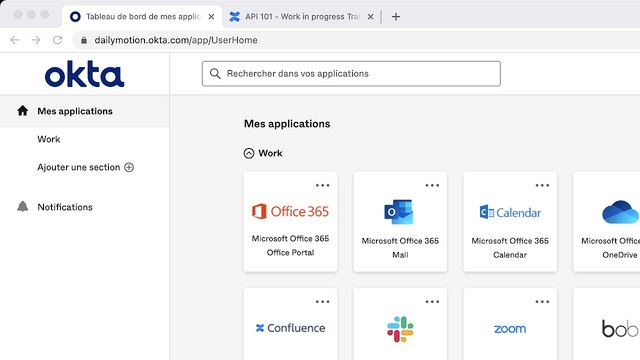
Task: Launch the Slack app icon
Action: coord(400,329)
